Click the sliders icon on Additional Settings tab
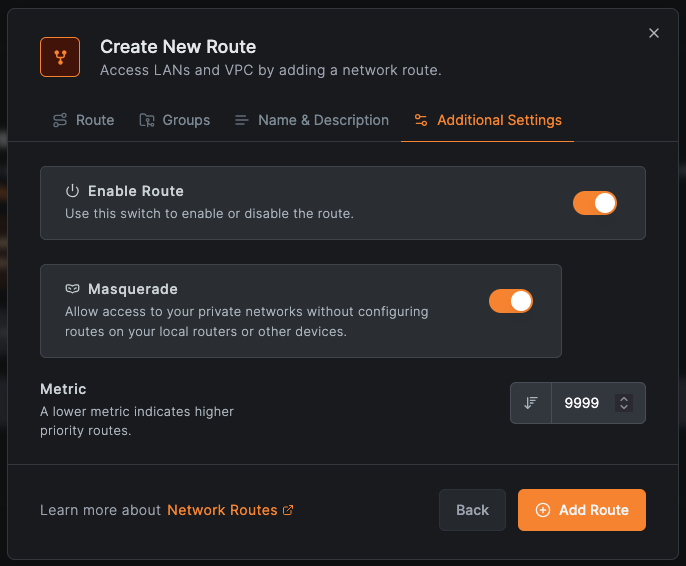This screenshot has width=686, height=566. [x=421, y=120]
